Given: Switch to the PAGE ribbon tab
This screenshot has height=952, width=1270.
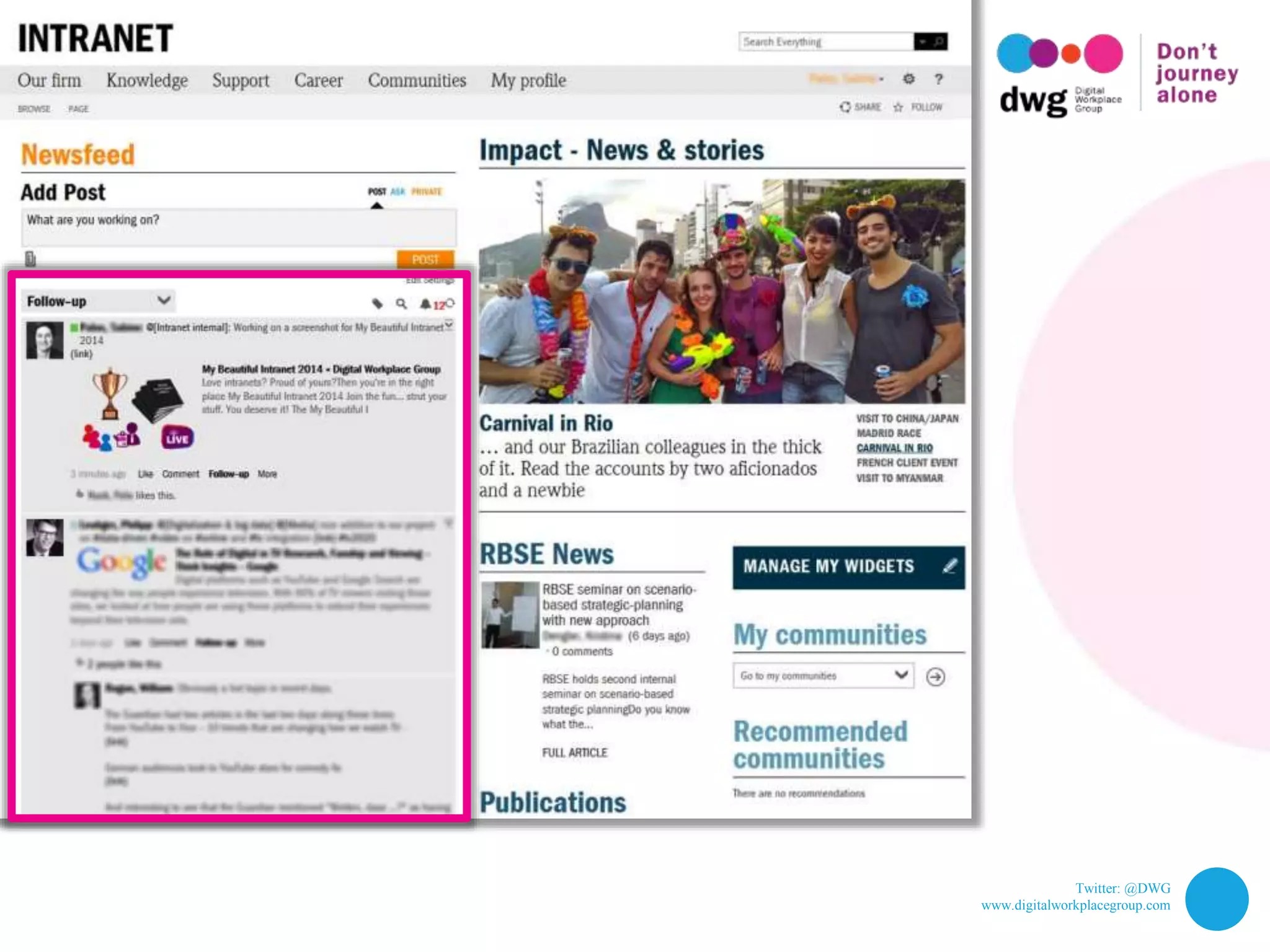Looking at the screenshot, I should 78,109.
